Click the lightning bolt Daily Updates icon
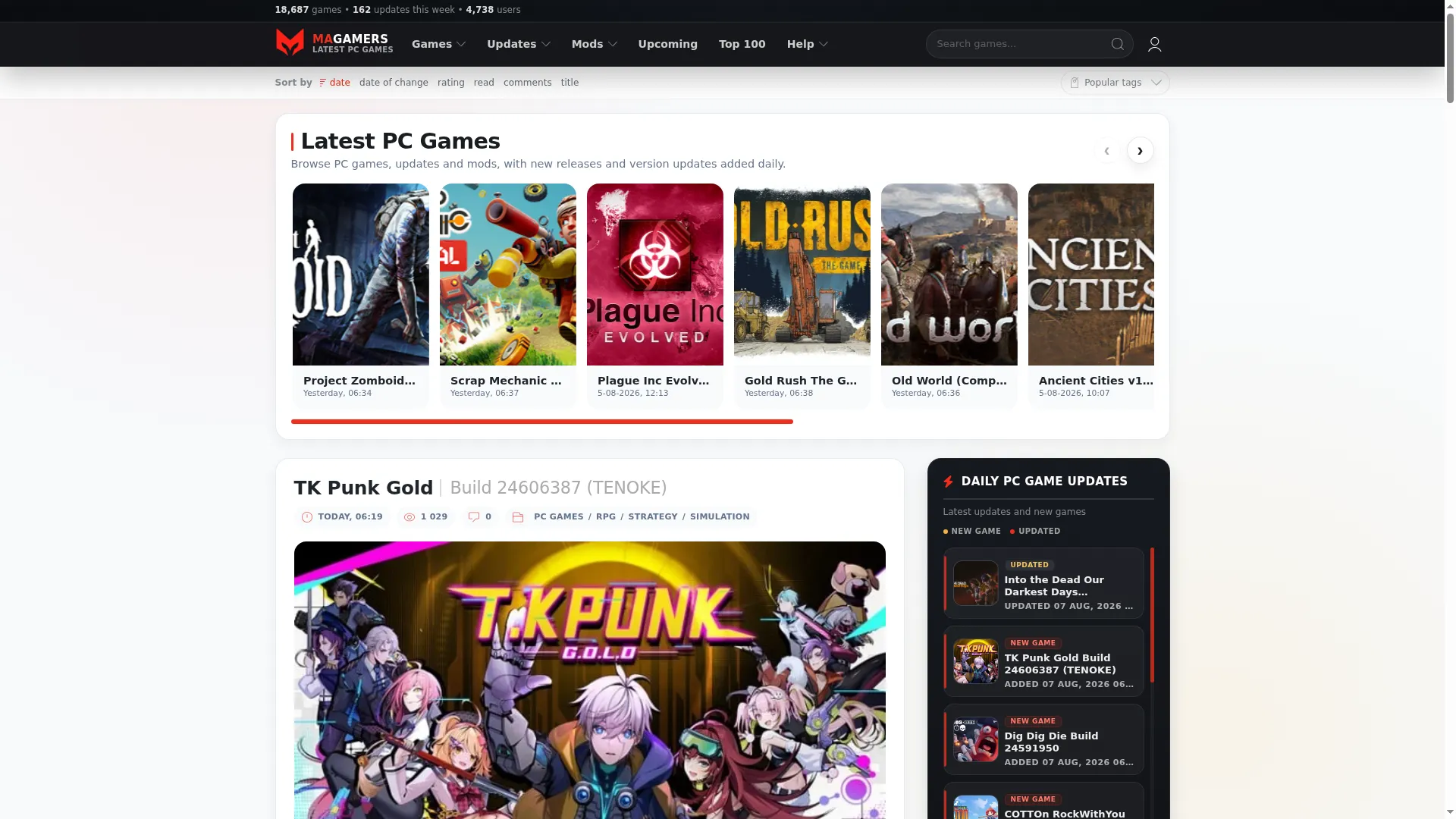1456x819 pixels. point(948,482)
